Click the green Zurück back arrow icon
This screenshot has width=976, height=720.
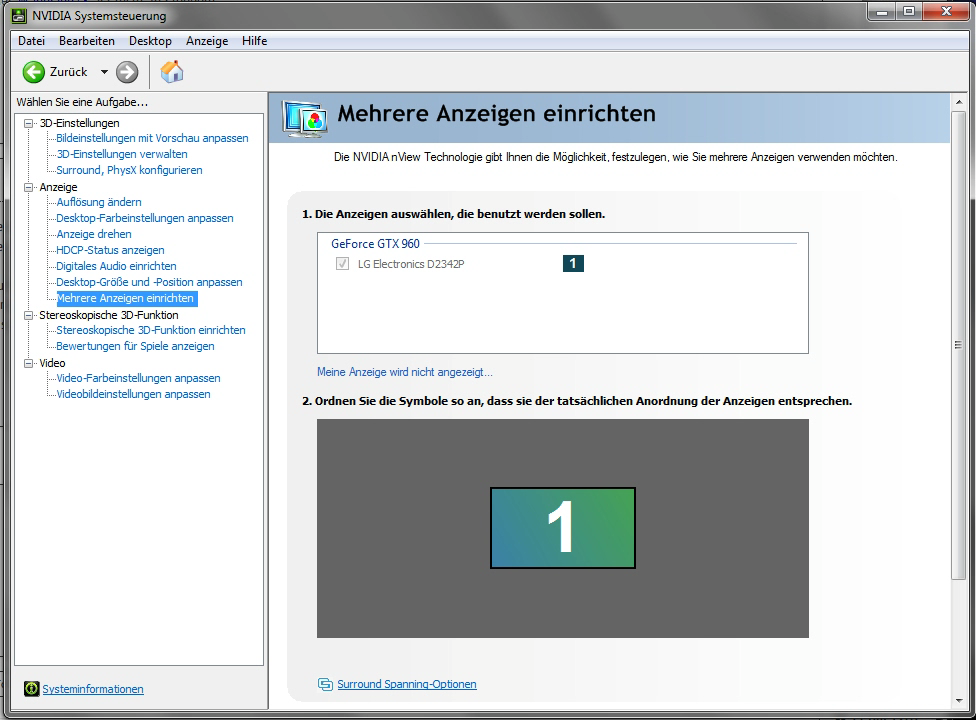34,72
